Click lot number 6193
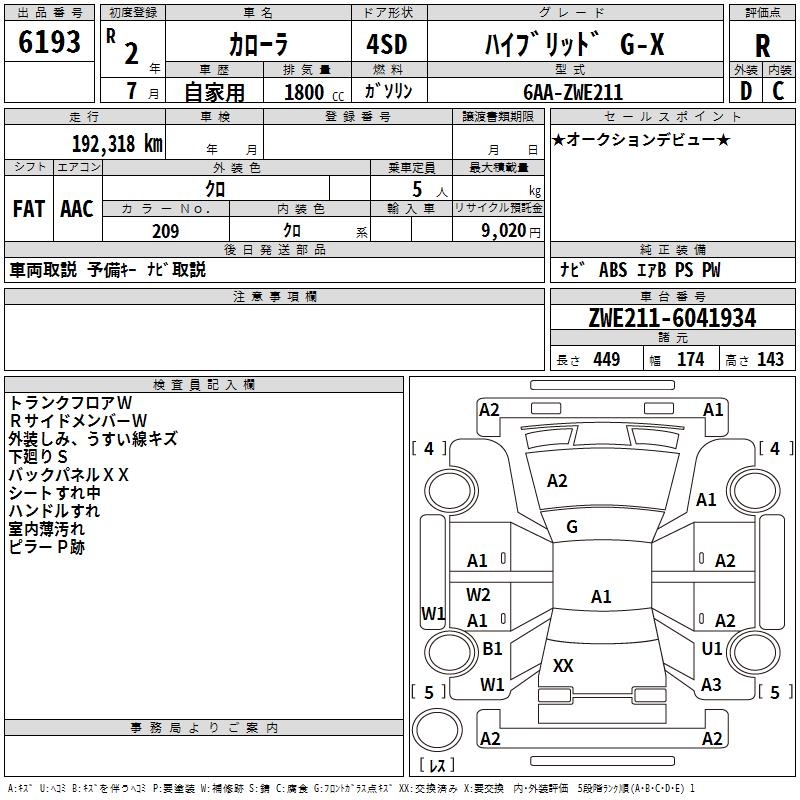 click(49, 42)
